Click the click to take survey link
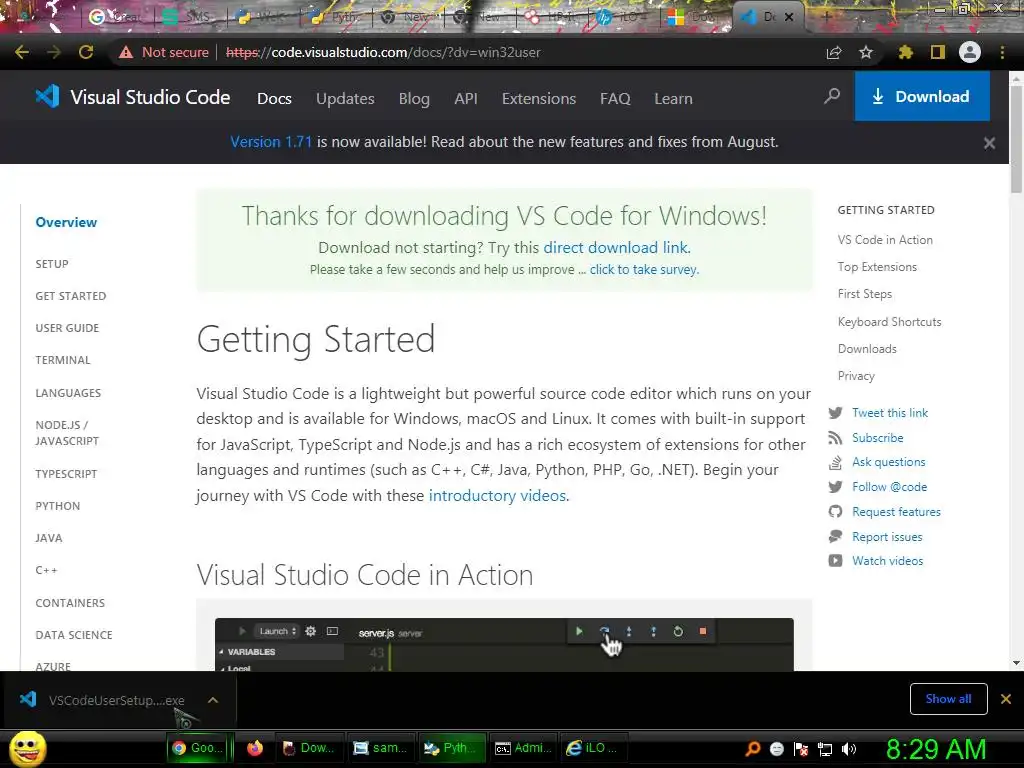Image resolution: width=1024 pixels, height=768 pixels. (644, 270)
